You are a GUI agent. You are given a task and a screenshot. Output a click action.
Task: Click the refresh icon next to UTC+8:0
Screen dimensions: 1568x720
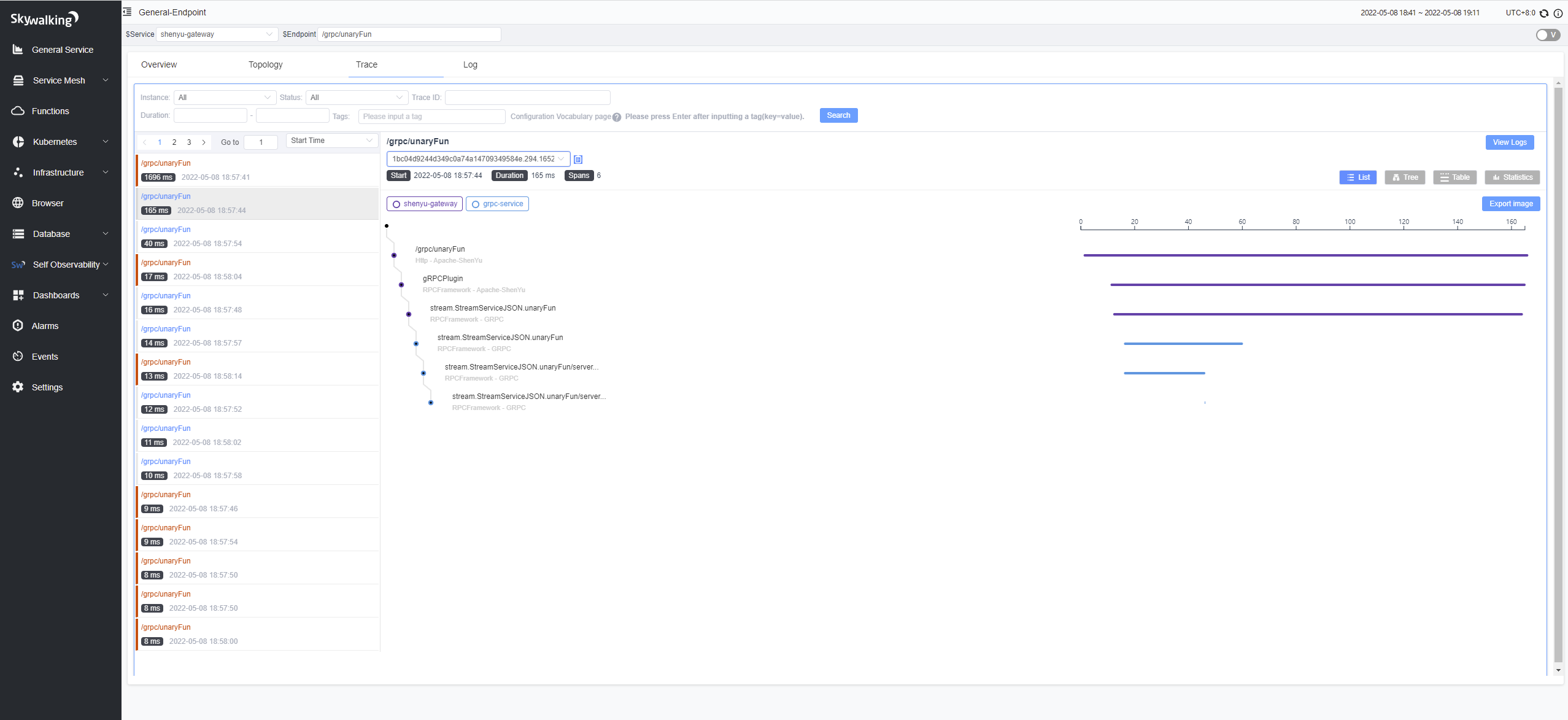click(x=1544, y=13)
